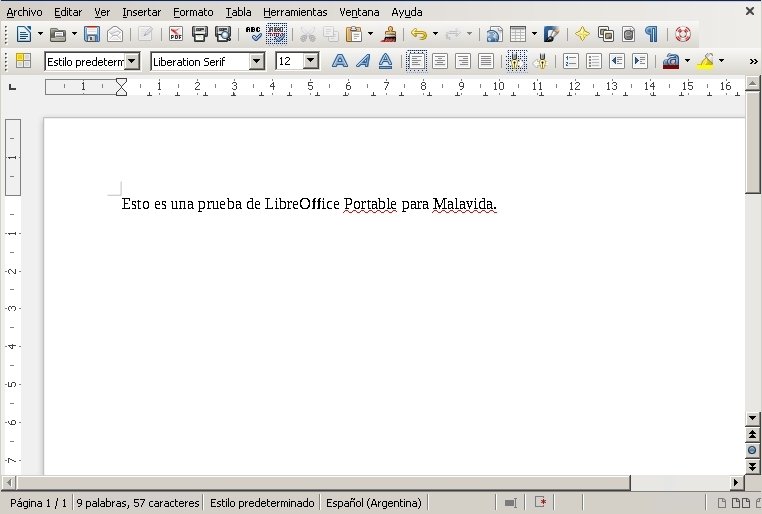This screenshot has width=762, height=514.
Task: Send document as e-mail using envelope icon
Action: (115, 34)
